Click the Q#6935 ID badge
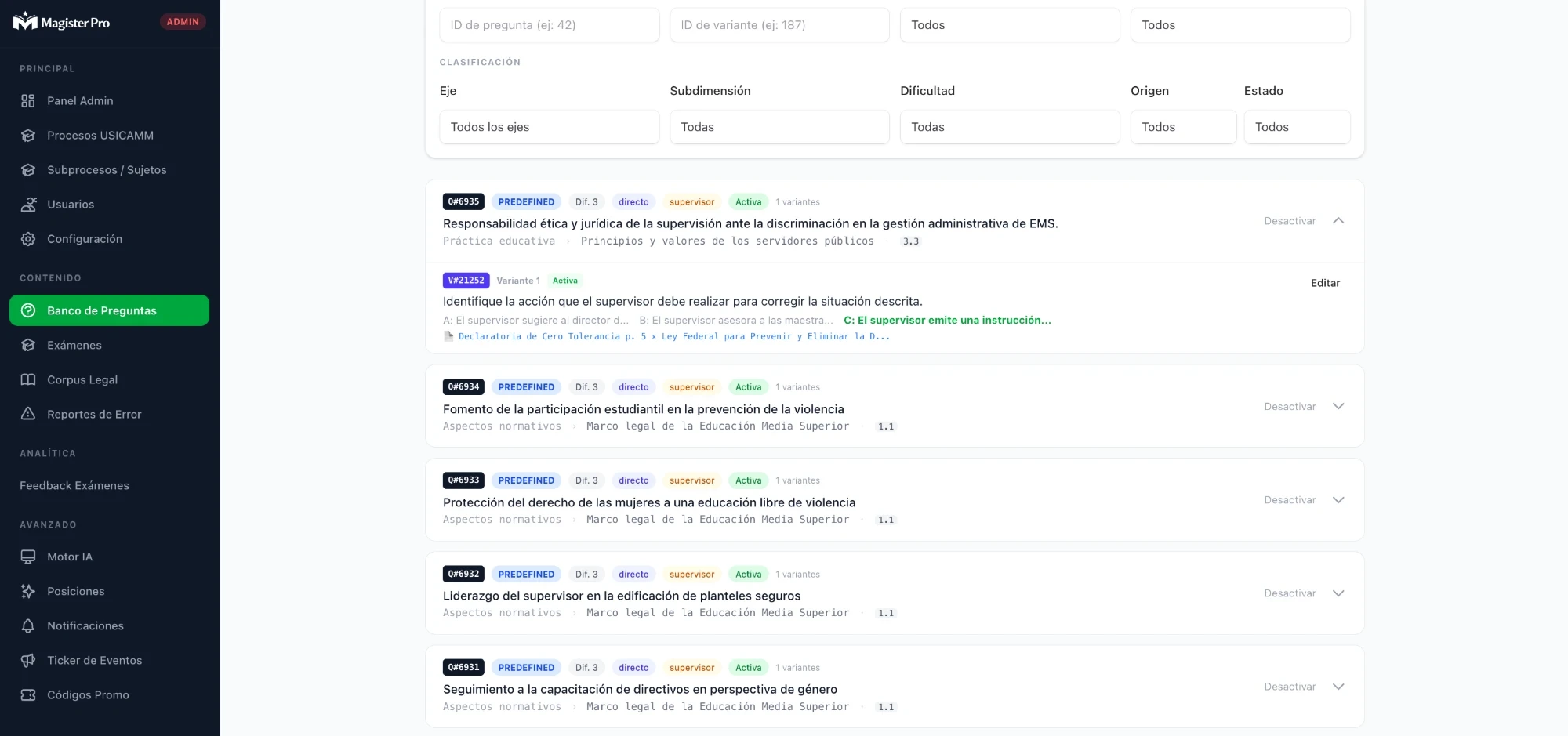Viewport: 1568px width, 736px height. 463,201
